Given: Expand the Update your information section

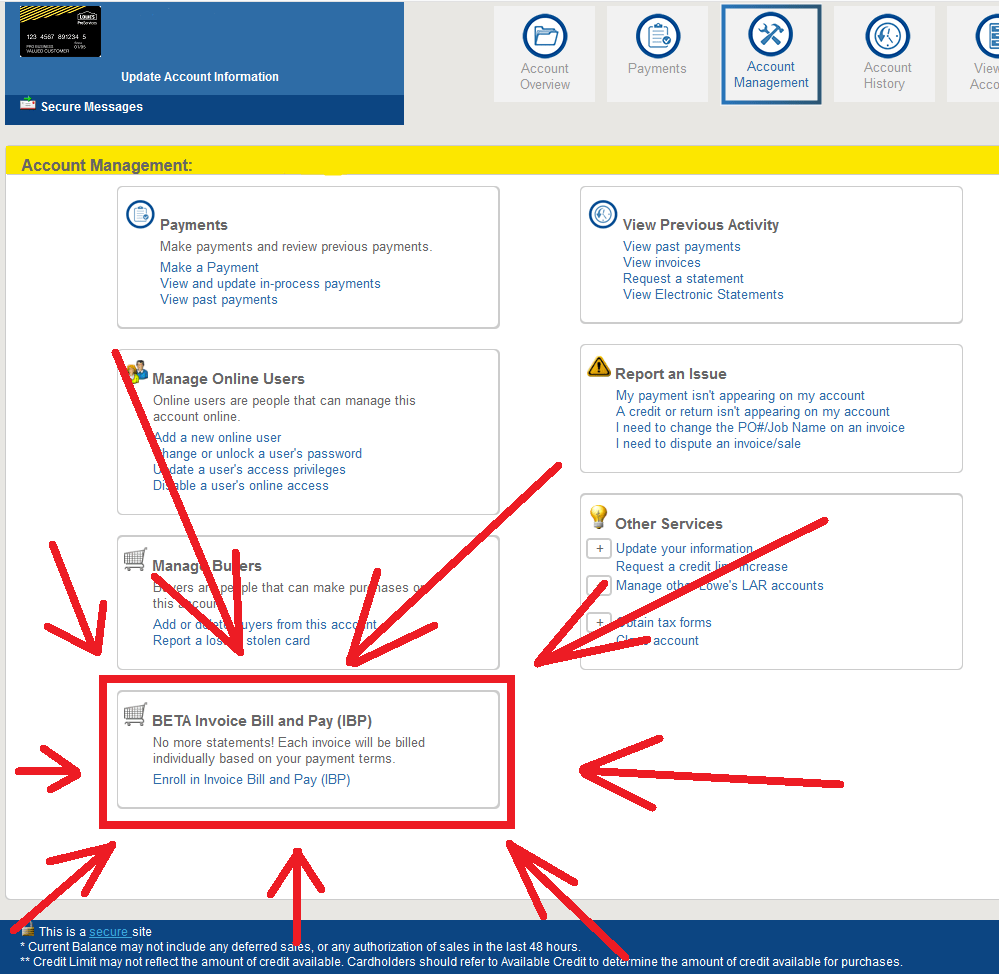Looking at the screenshot, I should tap(598, 548).
